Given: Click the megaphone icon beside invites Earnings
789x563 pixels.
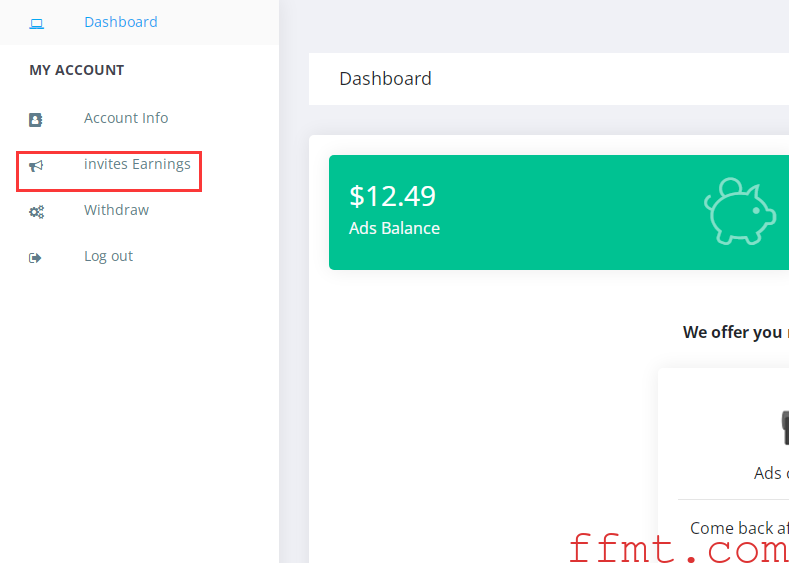Looking at the screenshot, I should [x=36, y=166].
